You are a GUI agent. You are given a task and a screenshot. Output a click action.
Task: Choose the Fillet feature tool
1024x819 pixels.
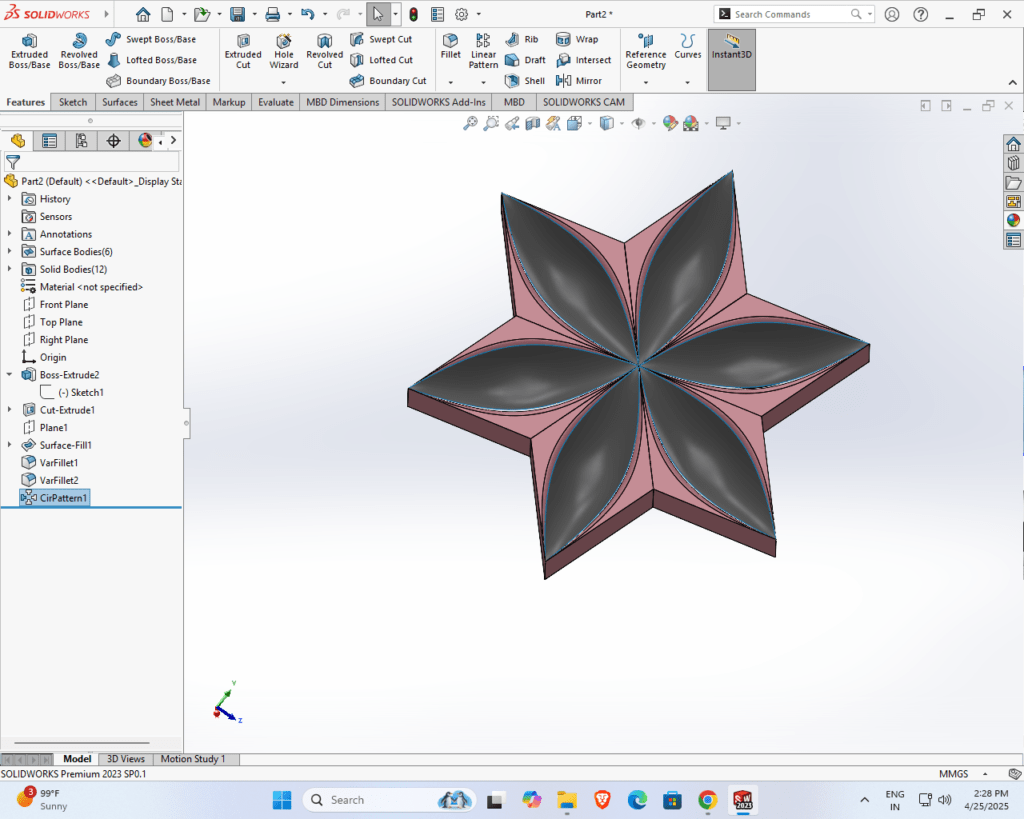[451, 46]
